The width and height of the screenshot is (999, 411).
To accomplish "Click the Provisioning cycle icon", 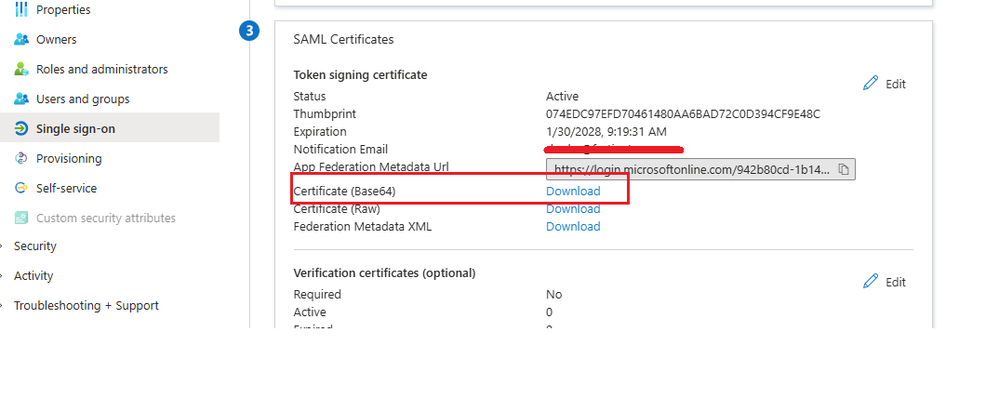I will 21,158.
